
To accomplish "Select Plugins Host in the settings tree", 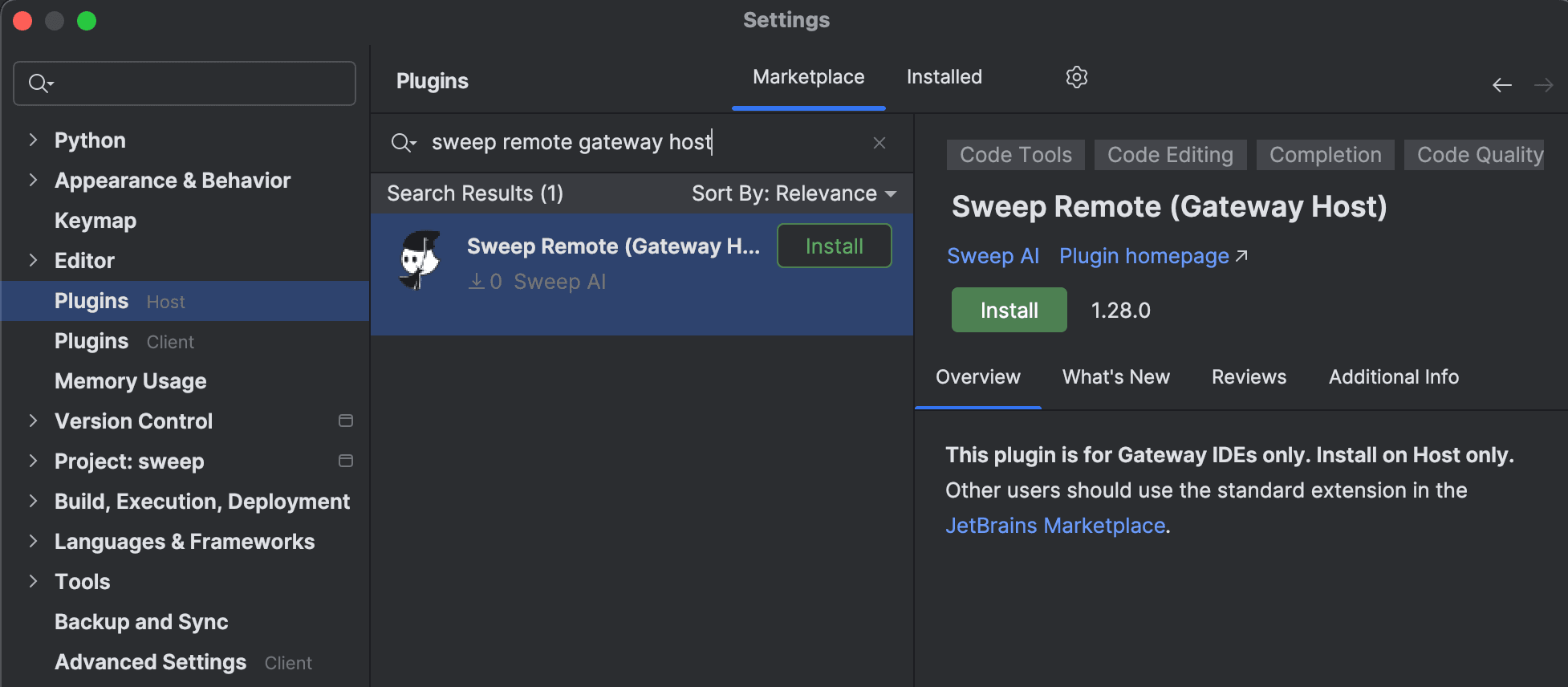I will click(185, 301).
